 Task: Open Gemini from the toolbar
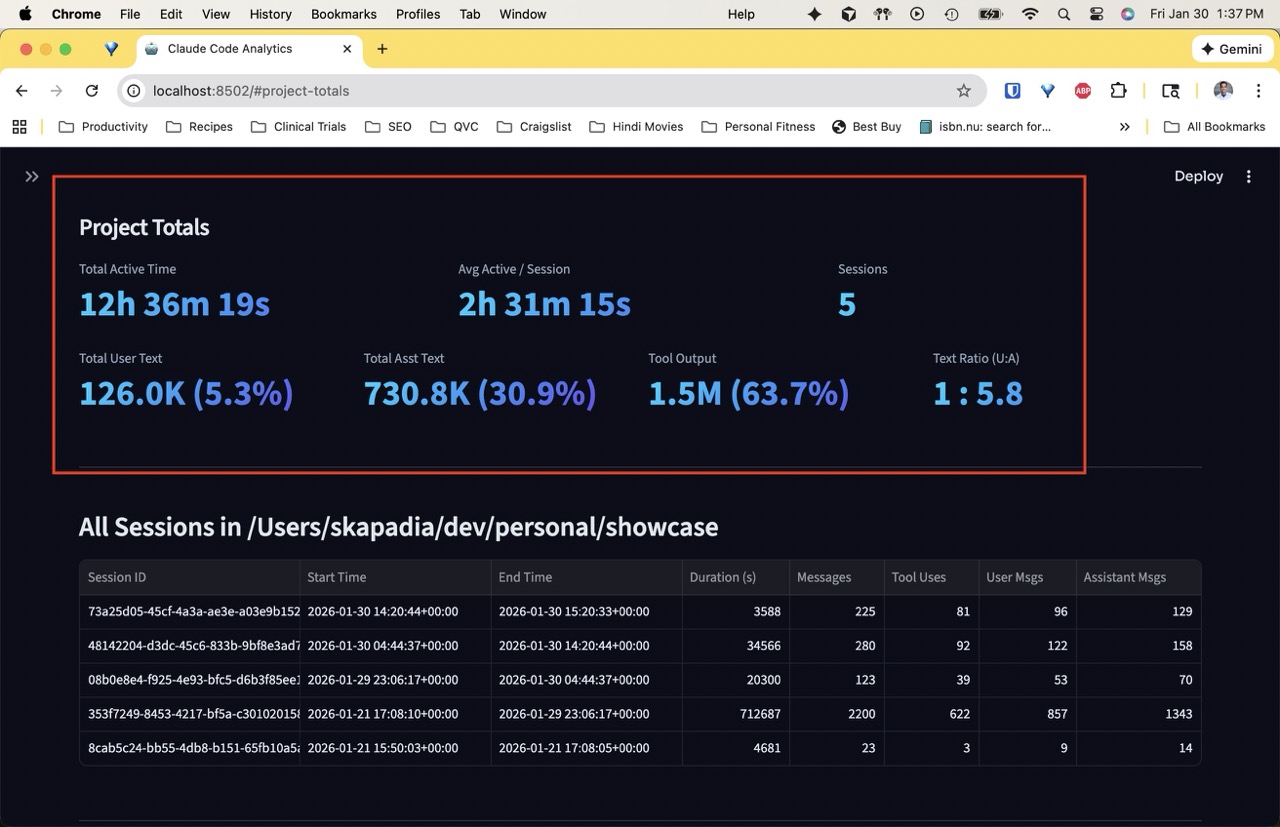point(1231,48)
